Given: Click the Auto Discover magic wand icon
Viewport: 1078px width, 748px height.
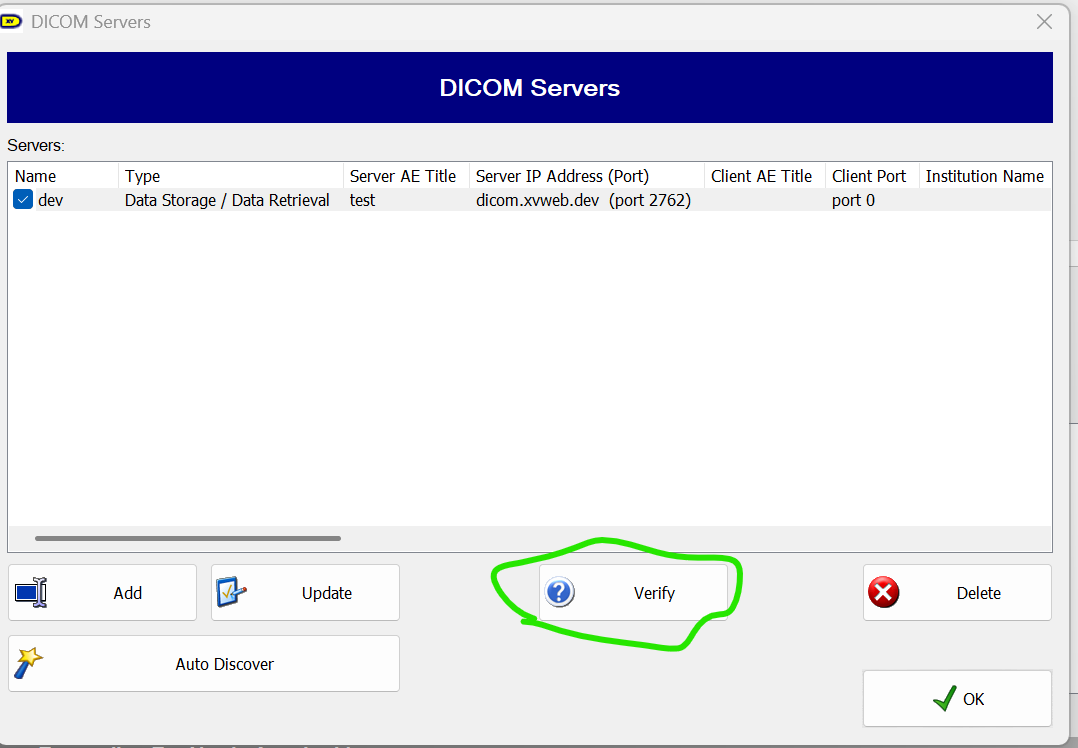Looking at the screenshot, I should click(x=28, y=663).
